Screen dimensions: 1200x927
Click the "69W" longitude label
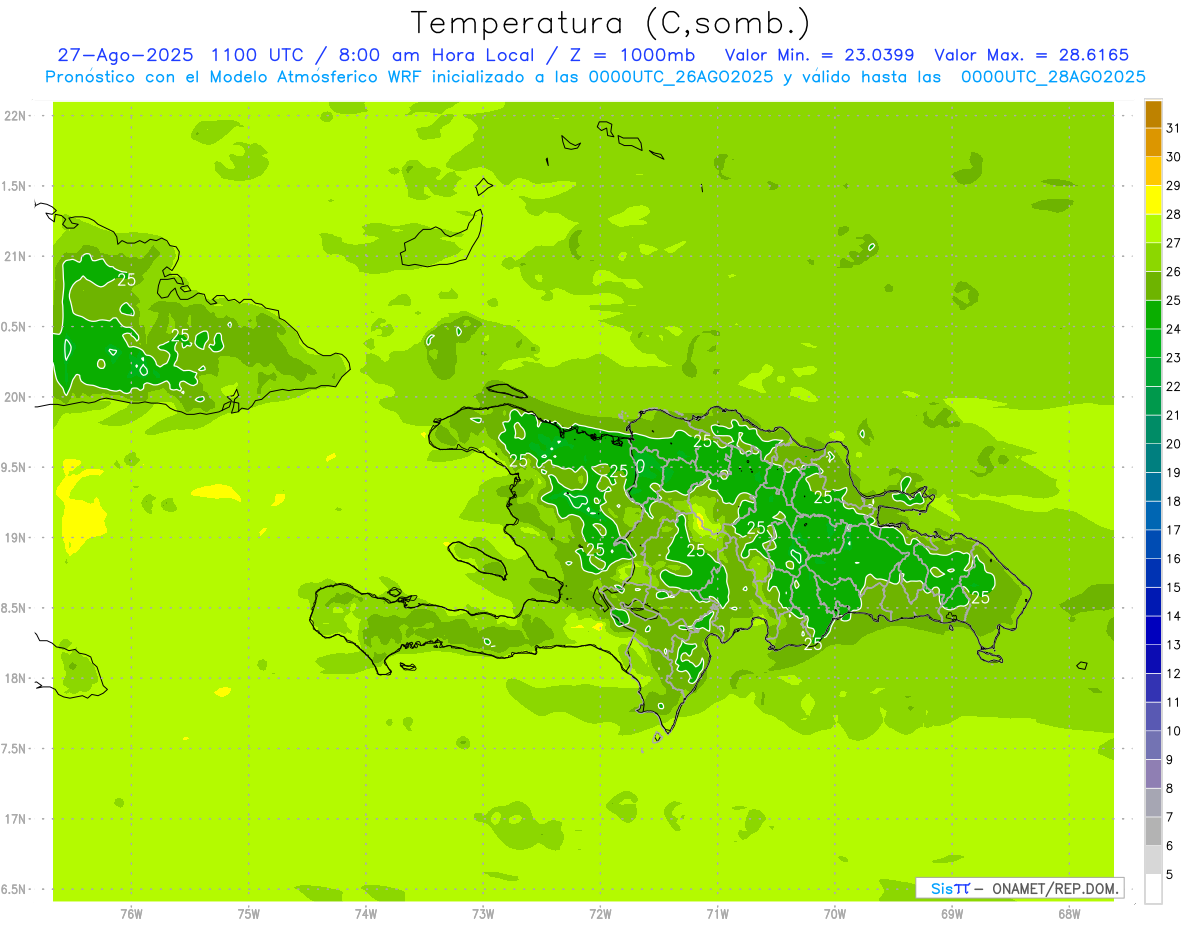952,913
